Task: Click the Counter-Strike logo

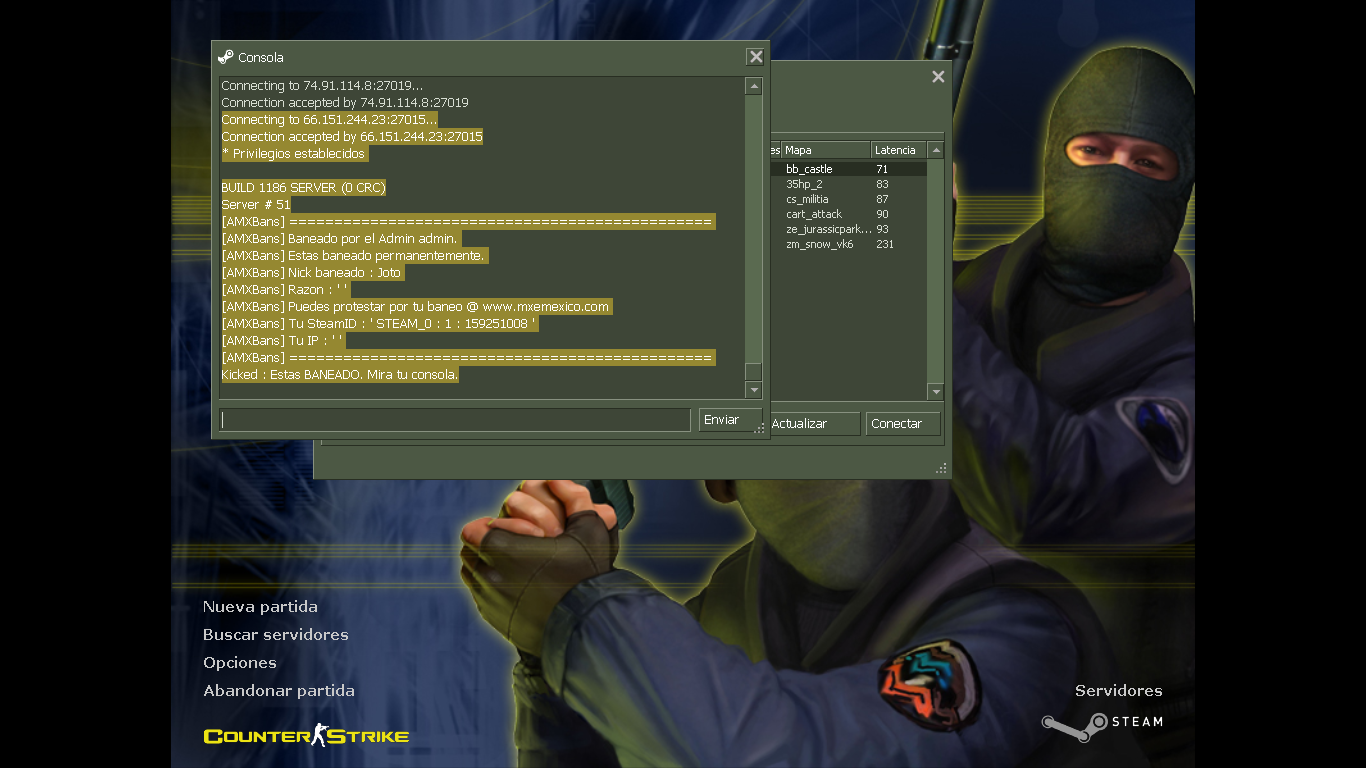Action: 306,736
